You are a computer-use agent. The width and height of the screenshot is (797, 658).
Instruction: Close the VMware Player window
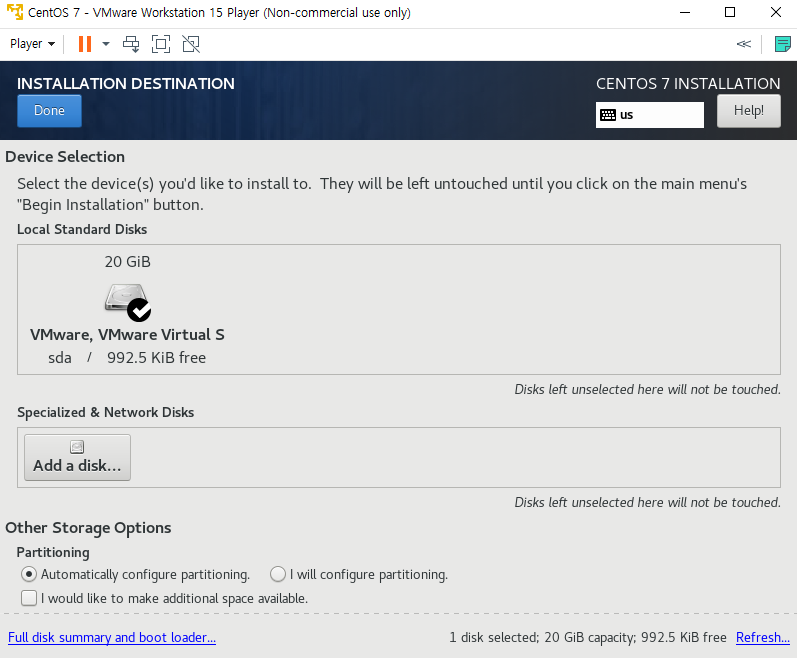click(x=776, y=12)
